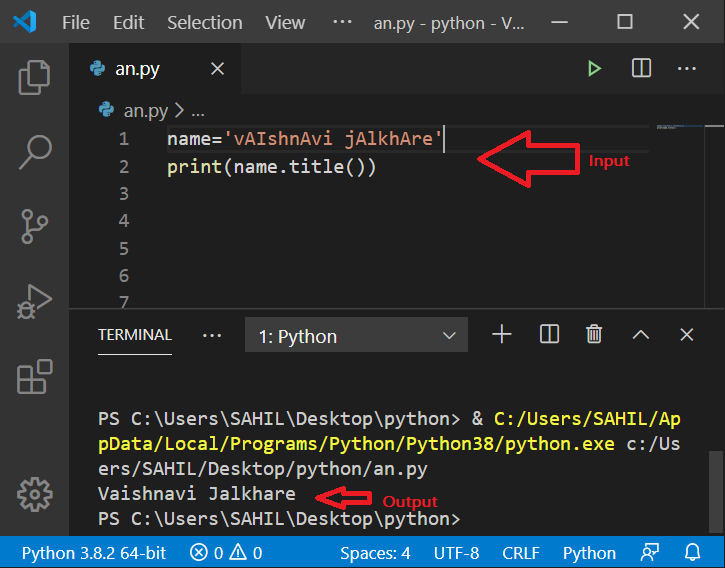The height and width of the screenshot is (568, 725).
Task: Switch to the an.py editor tab
Action: coord(137,69)
